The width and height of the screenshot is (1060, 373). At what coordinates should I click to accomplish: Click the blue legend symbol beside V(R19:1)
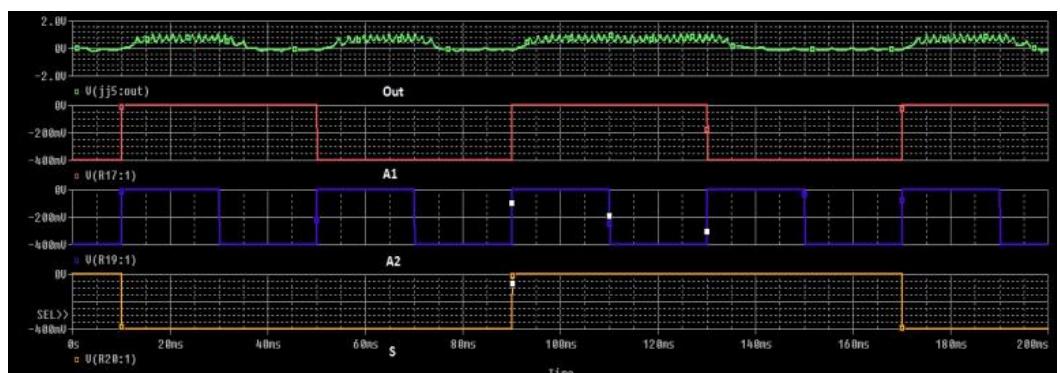76,259
